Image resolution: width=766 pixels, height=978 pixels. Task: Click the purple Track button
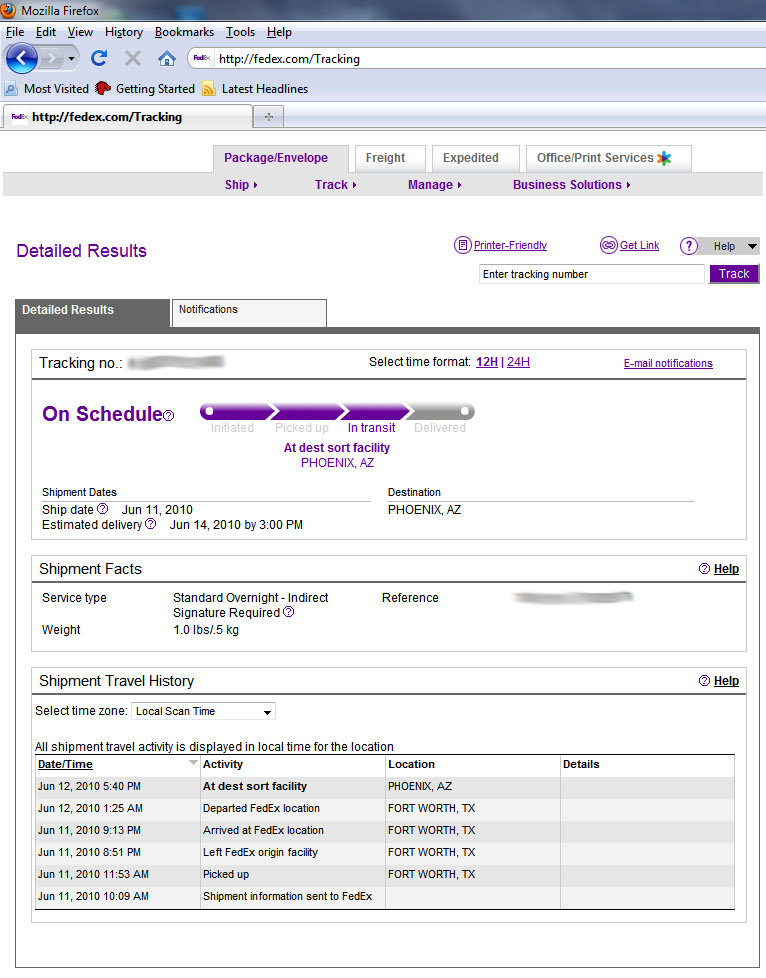[x=733, y=274]
